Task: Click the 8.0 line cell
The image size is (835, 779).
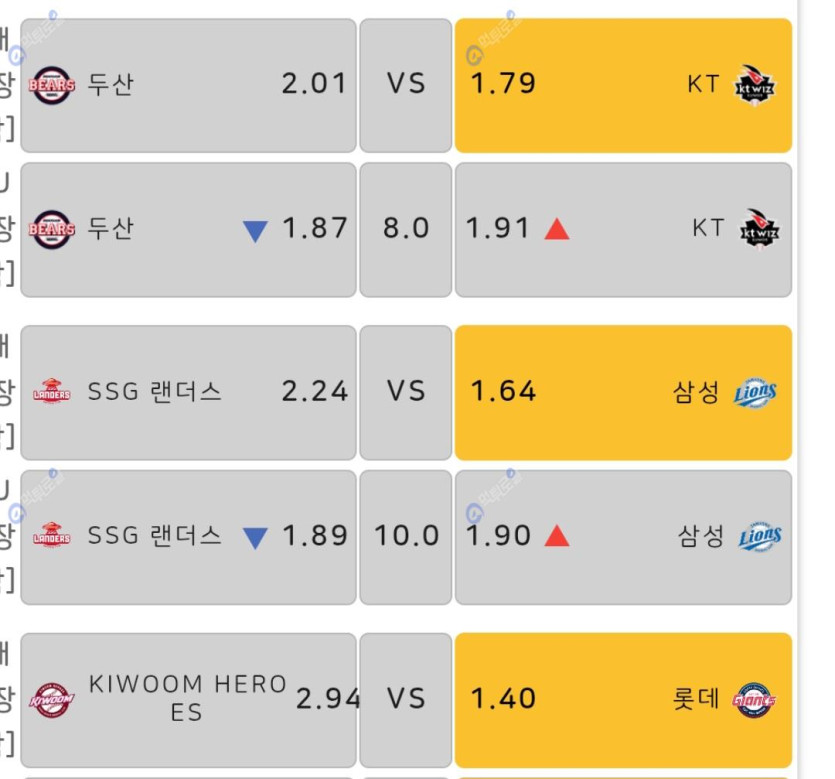Action: pos(406,230)
